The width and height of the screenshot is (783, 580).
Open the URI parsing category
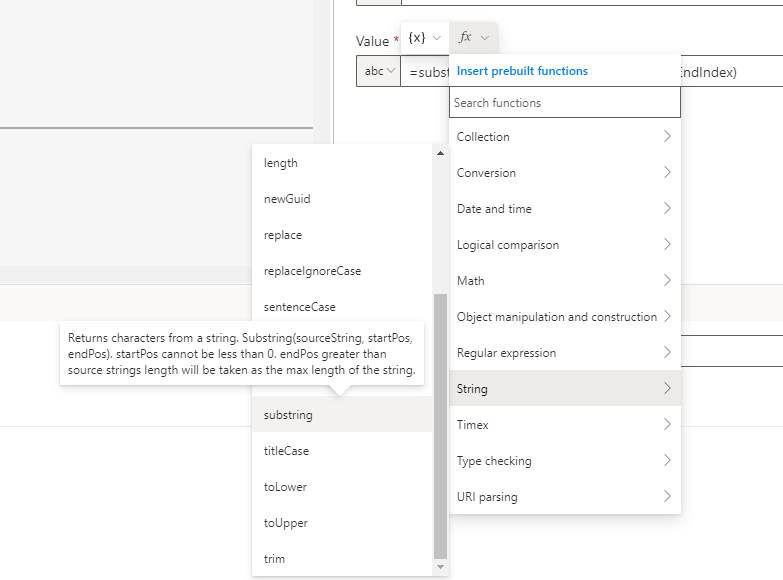[564, 497]
